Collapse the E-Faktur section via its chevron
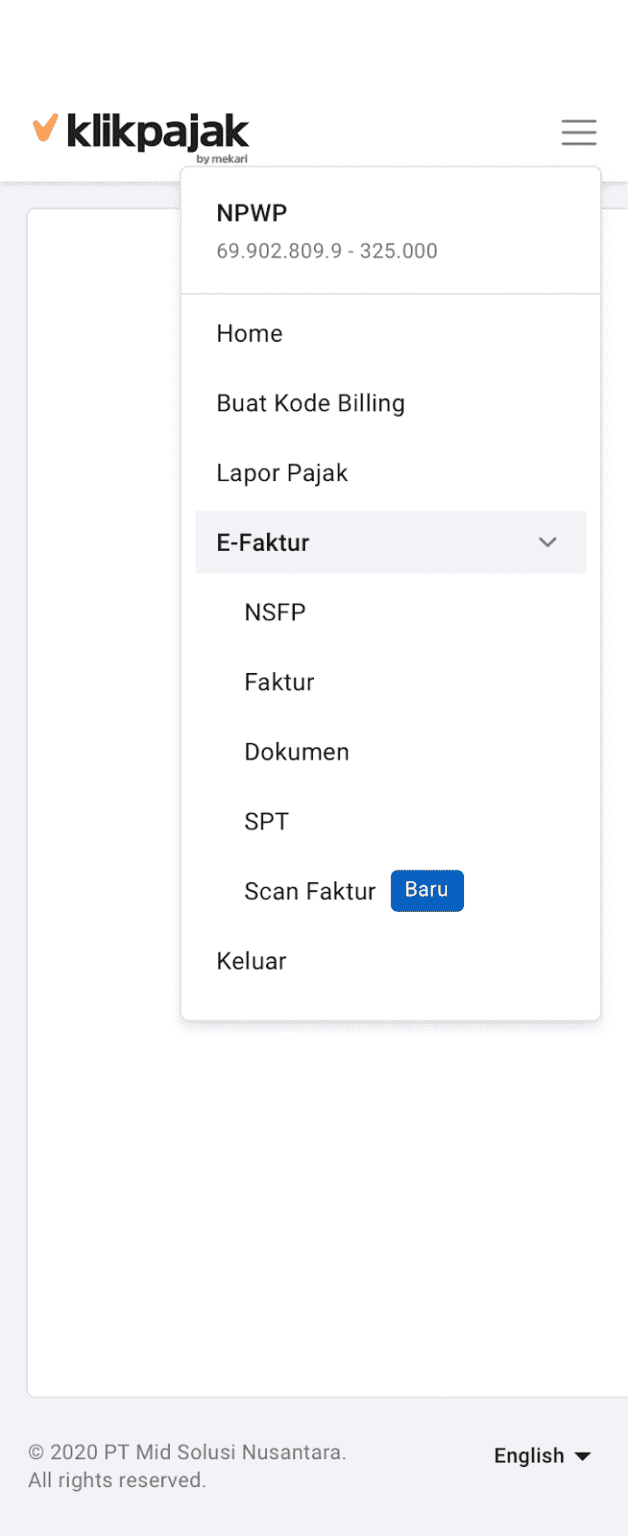 548,542
